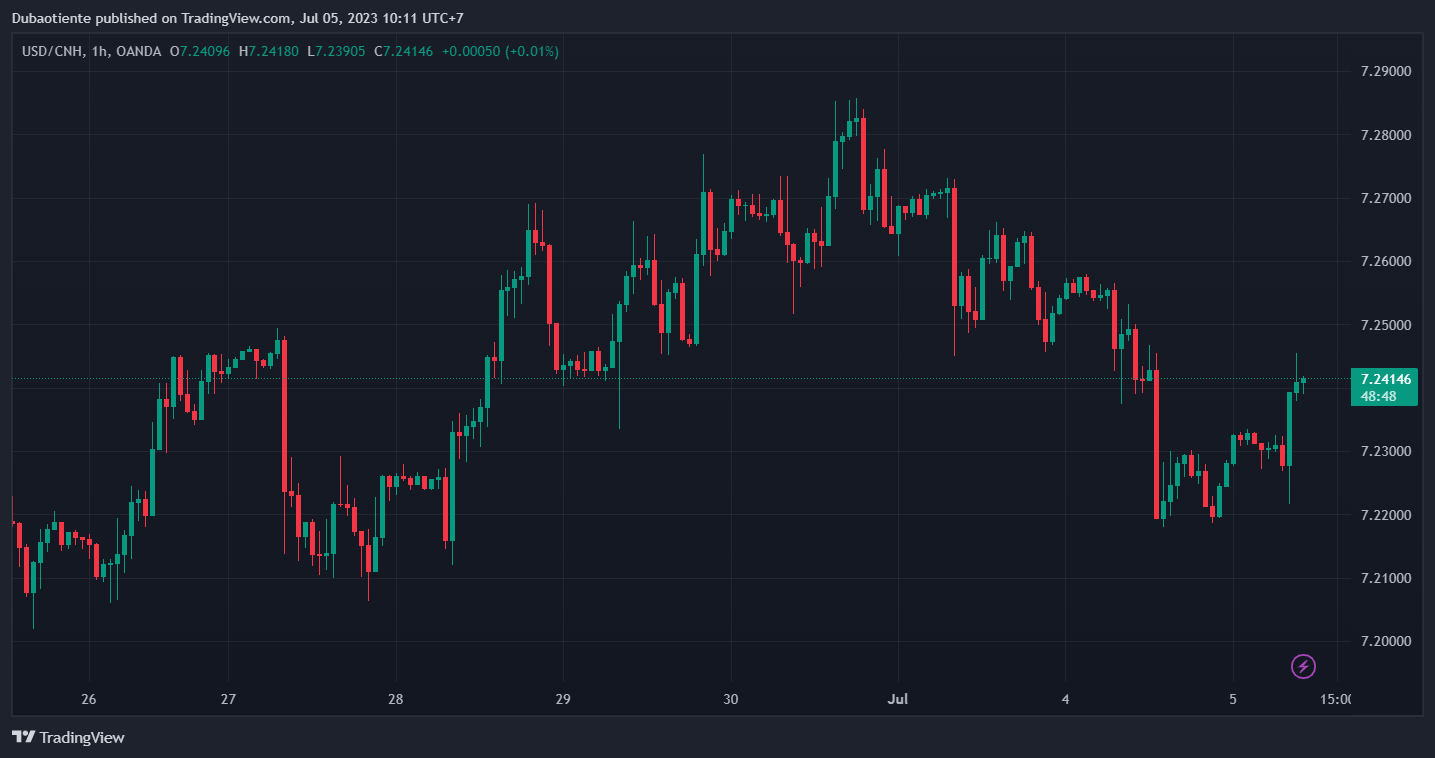Click the 7.25000 price axis label
This screenshot has height=758, width=1435.
1385,325
